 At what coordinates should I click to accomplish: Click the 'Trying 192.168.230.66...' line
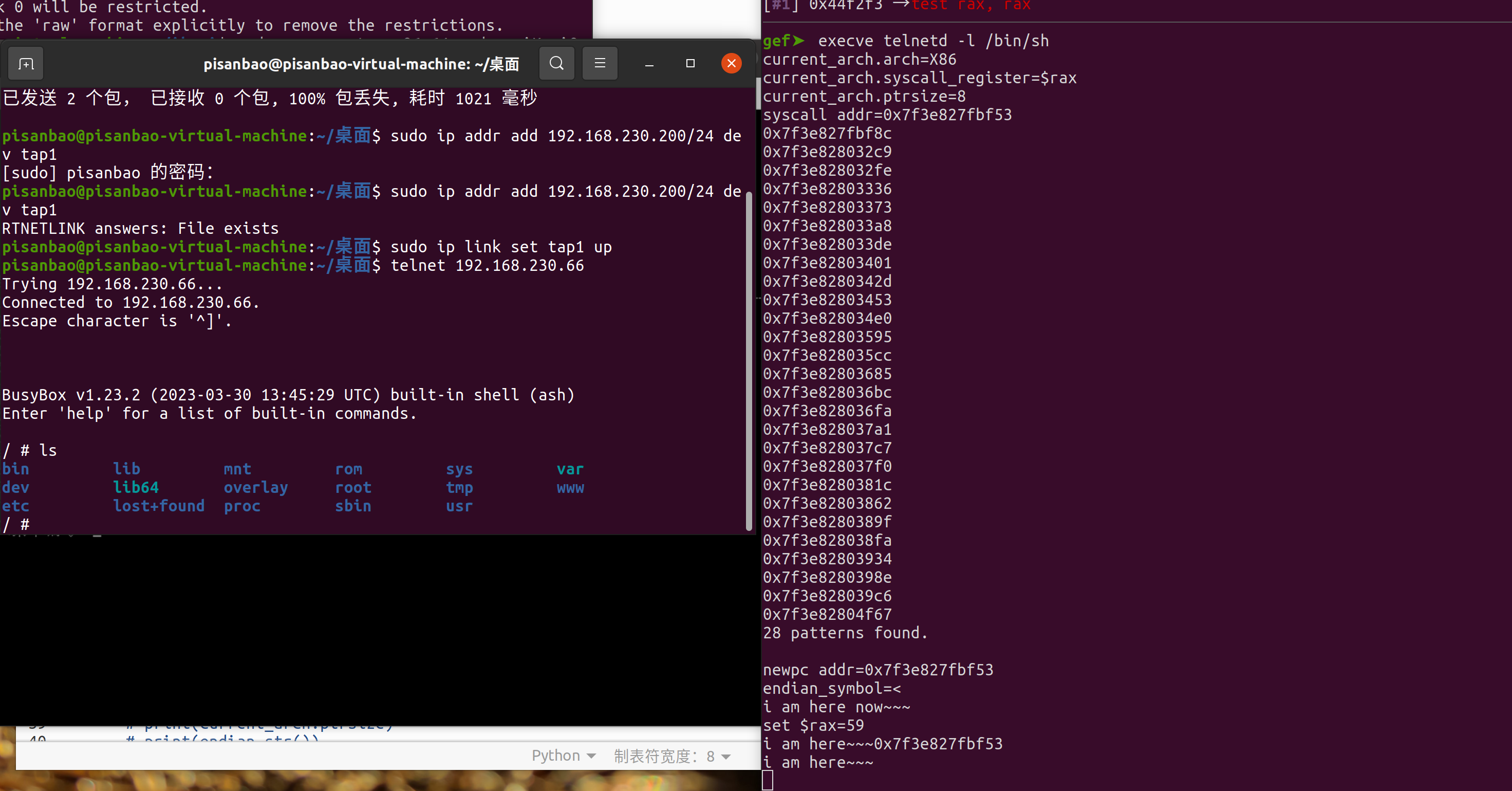(x=112, y=284)
